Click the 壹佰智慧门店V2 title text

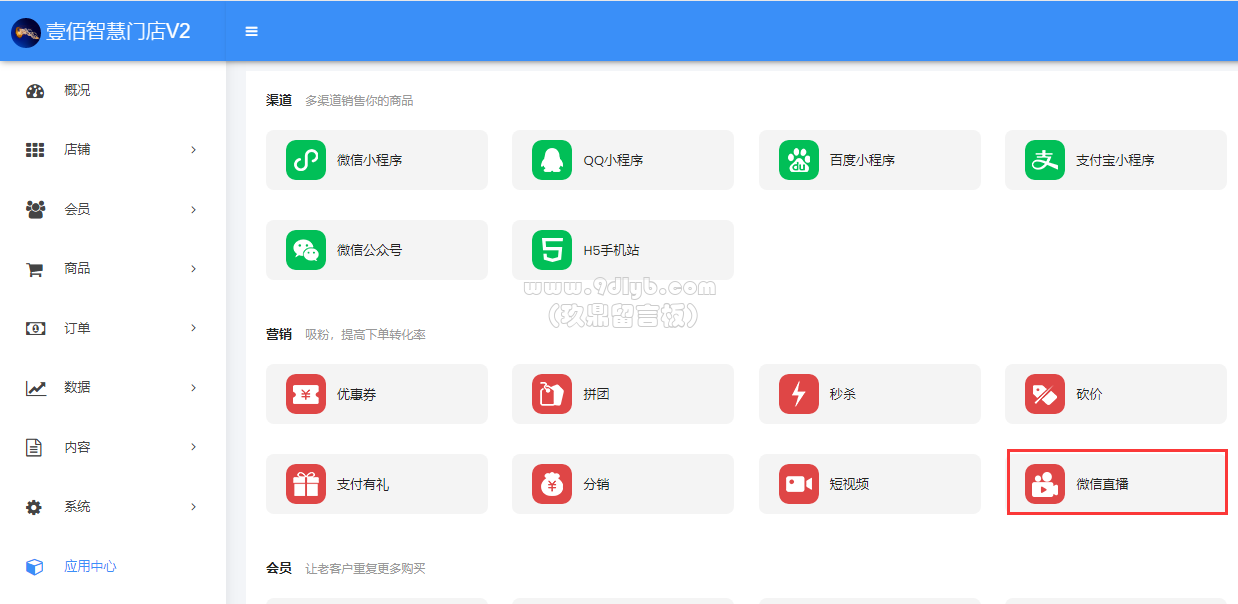[x=118, y=32]
